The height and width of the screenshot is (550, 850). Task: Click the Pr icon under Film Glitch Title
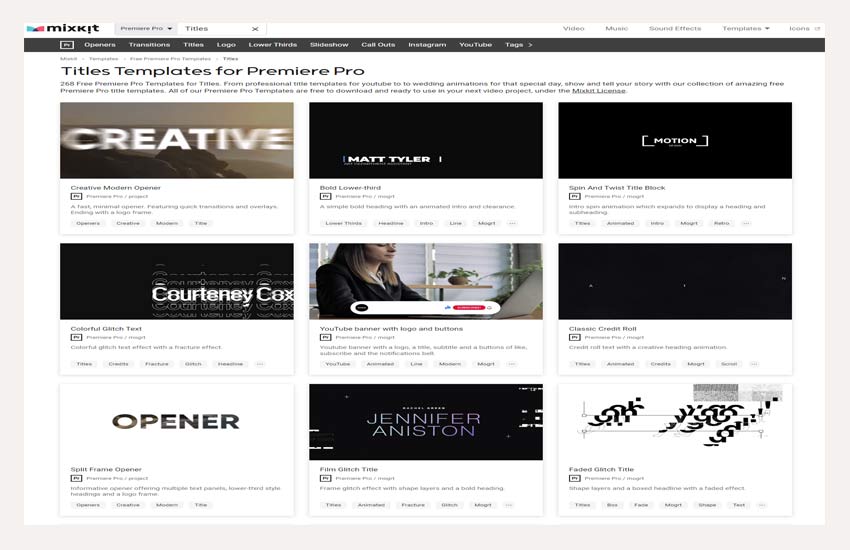325,478
